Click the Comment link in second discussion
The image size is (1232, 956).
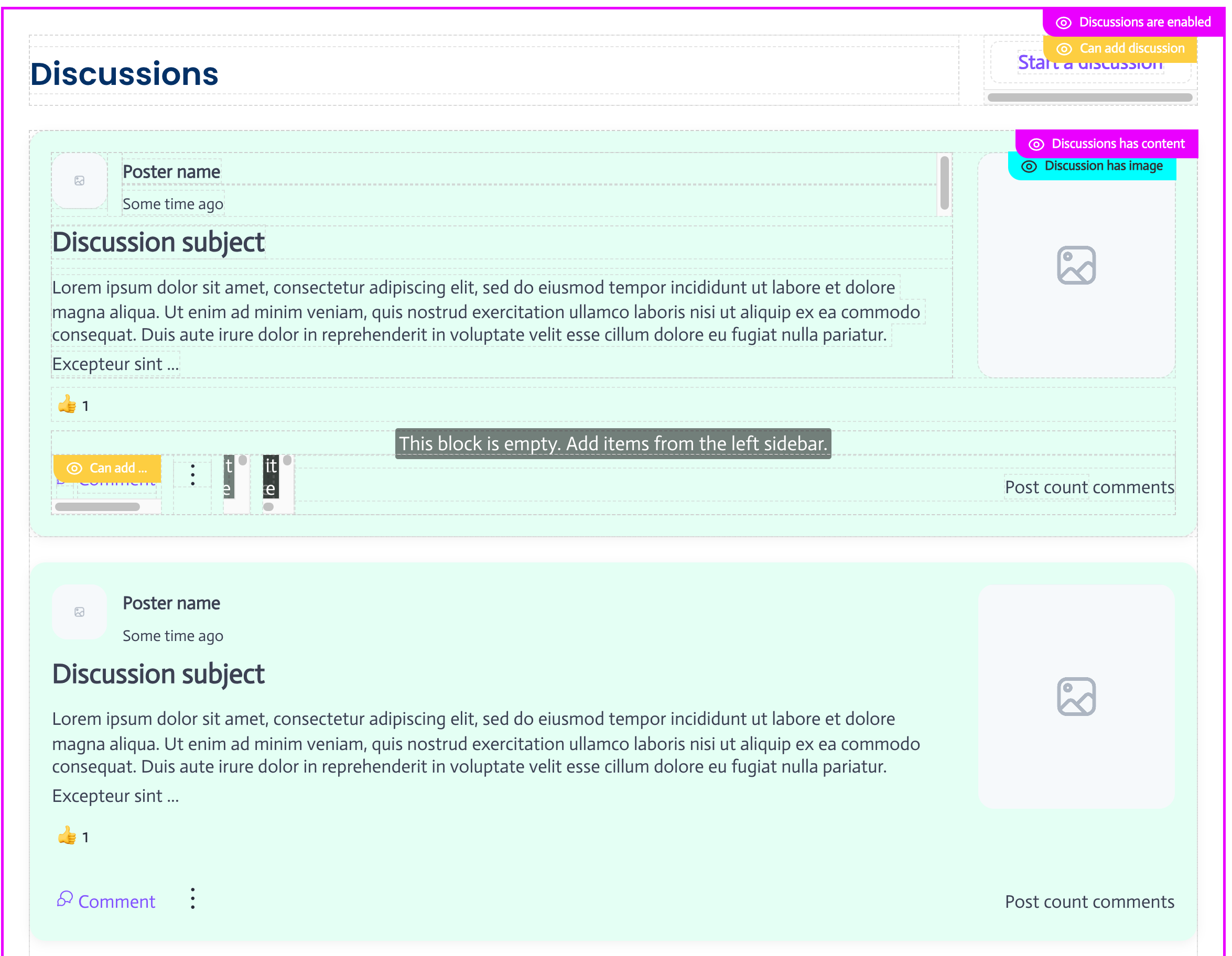tap(116, 901)
